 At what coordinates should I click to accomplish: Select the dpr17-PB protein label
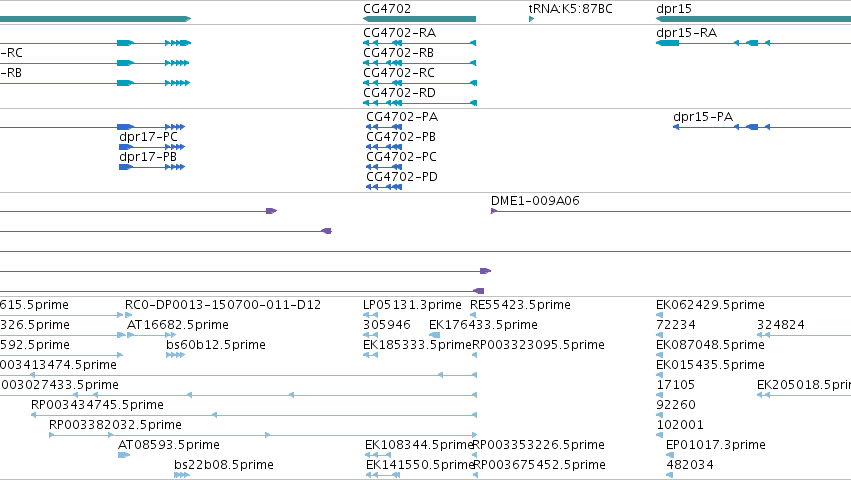point(148,157)
